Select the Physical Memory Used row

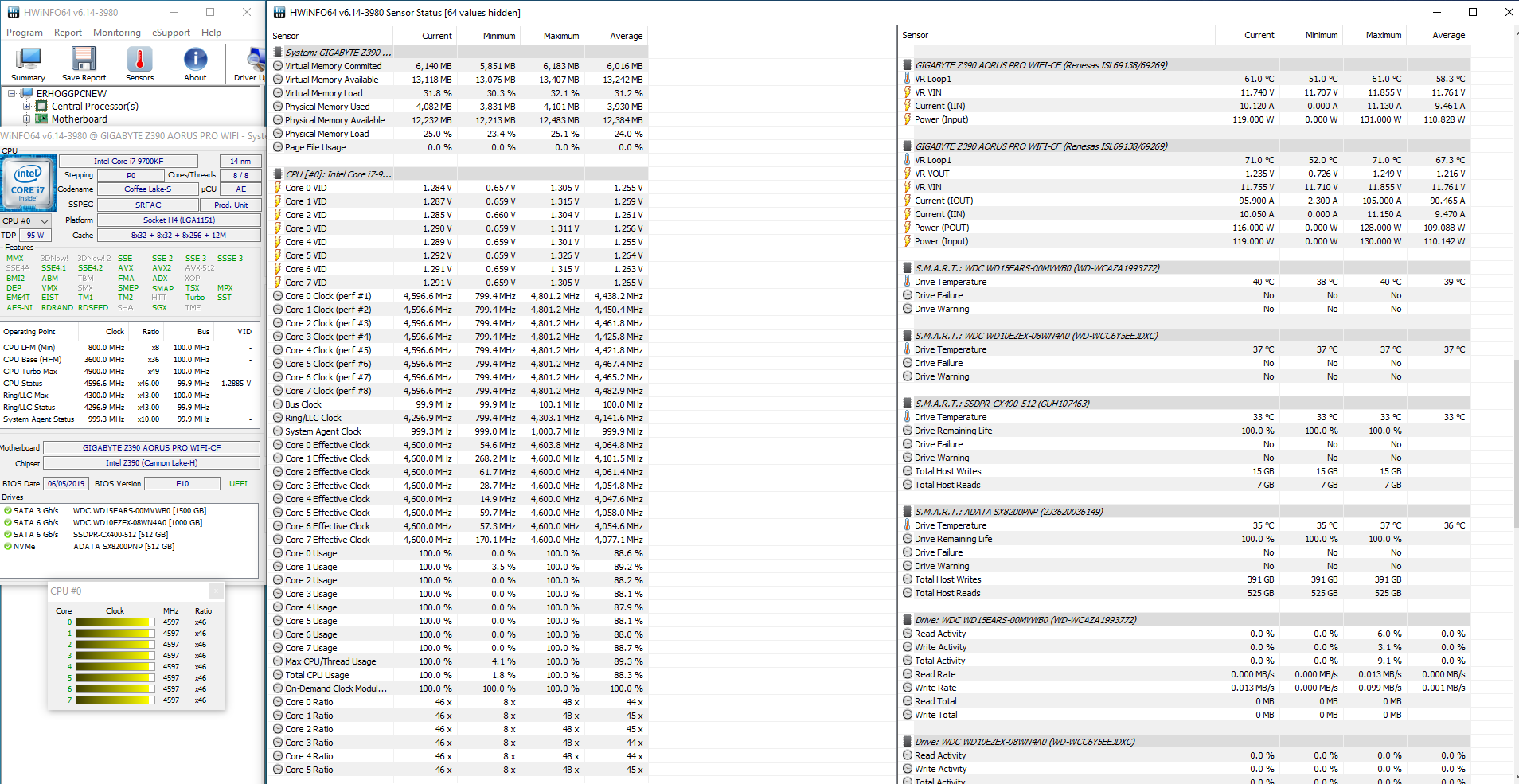point(459,107)
